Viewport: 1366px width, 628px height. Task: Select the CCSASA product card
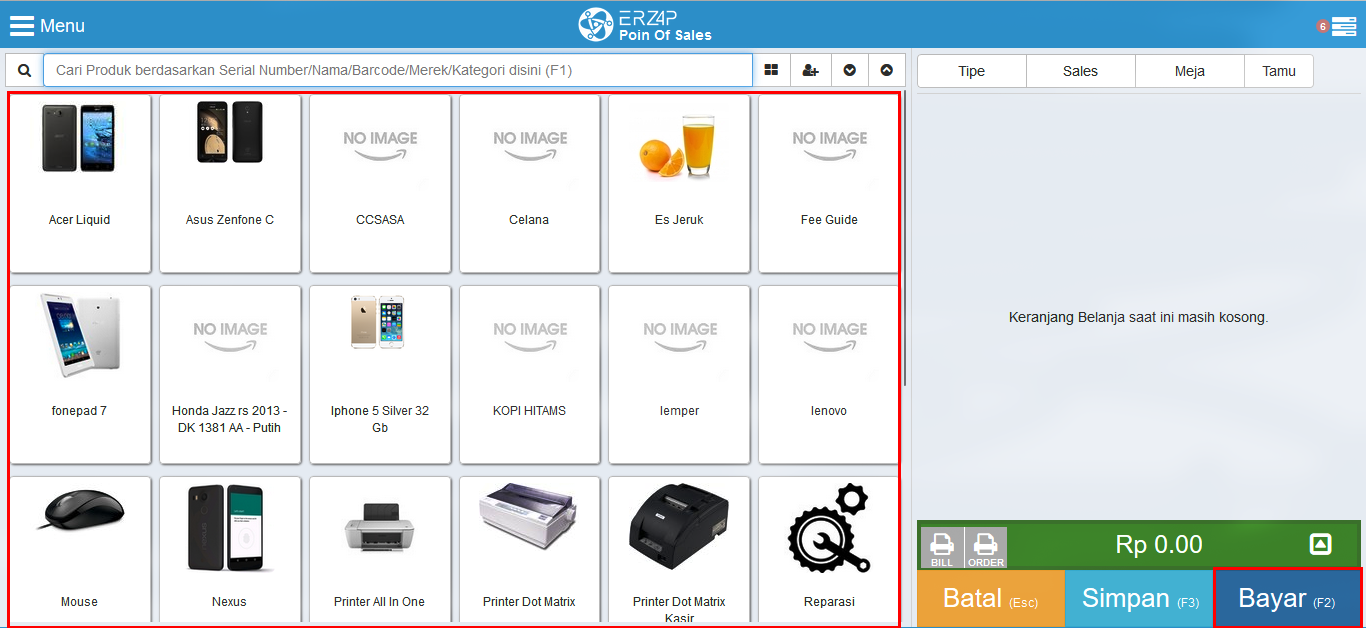[x=380, y=183]
